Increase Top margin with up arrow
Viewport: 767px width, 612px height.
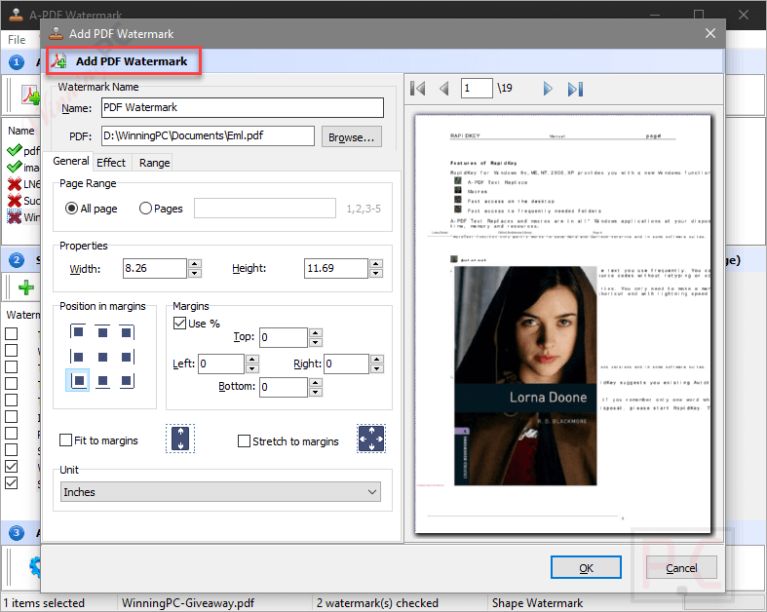[x=316, y=332]
